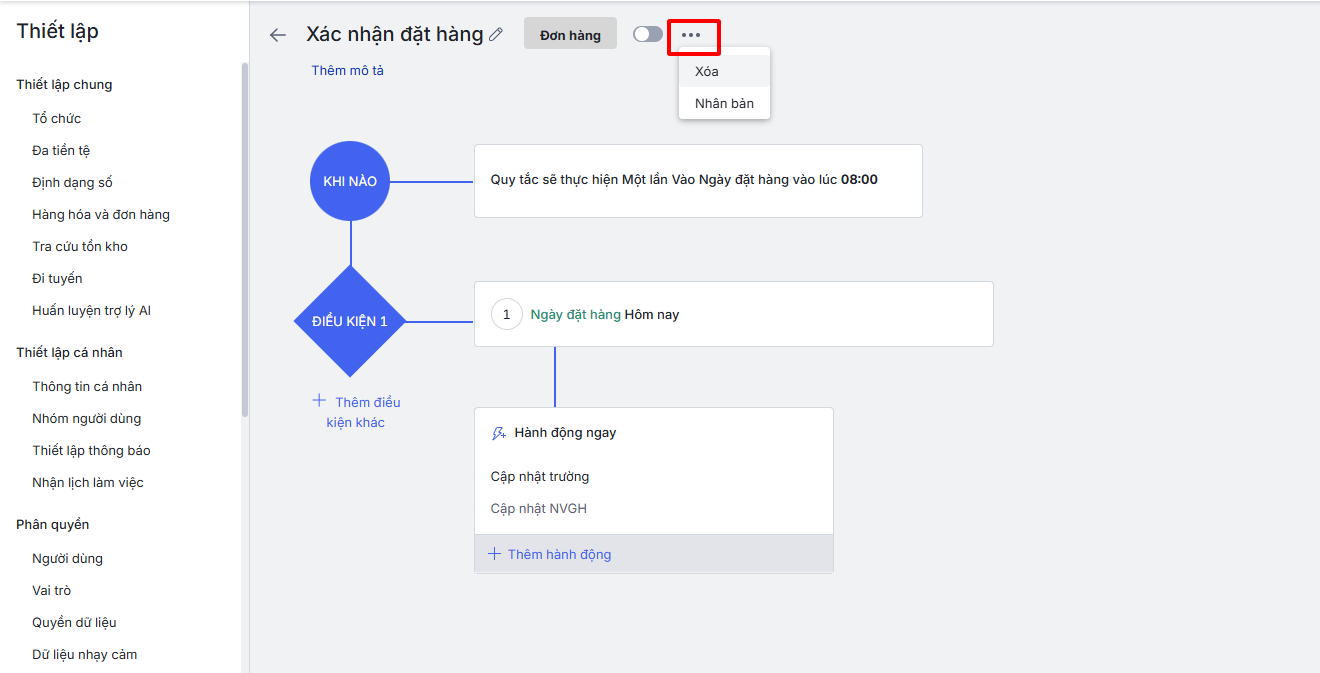
Task: Go to Thiết lập thông báo in sidebar
Action: [x=91, y=450]
